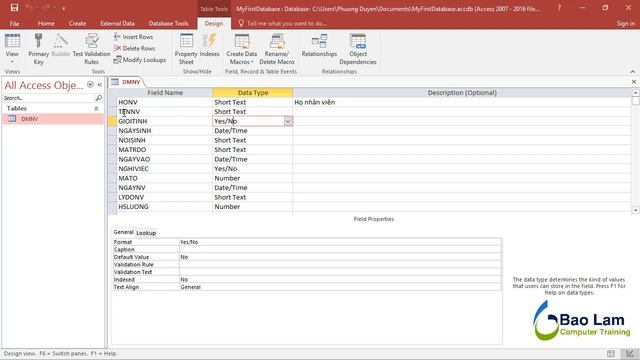Collapse the Tables group
The image size is (640, 360).
pos(96,109)
